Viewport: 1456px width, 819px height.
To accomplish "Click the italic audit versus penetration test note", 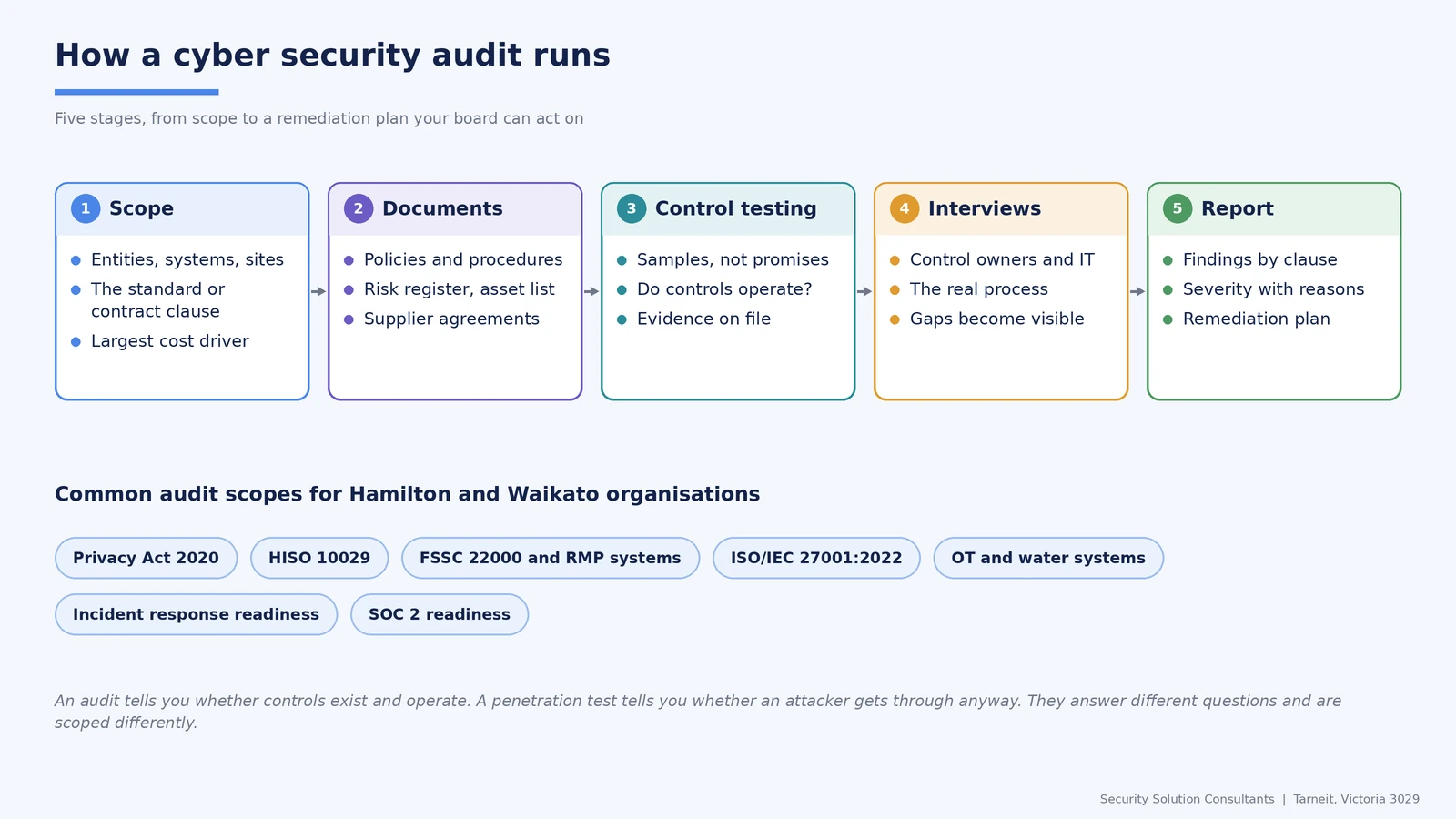I will [x=698, y=712].
